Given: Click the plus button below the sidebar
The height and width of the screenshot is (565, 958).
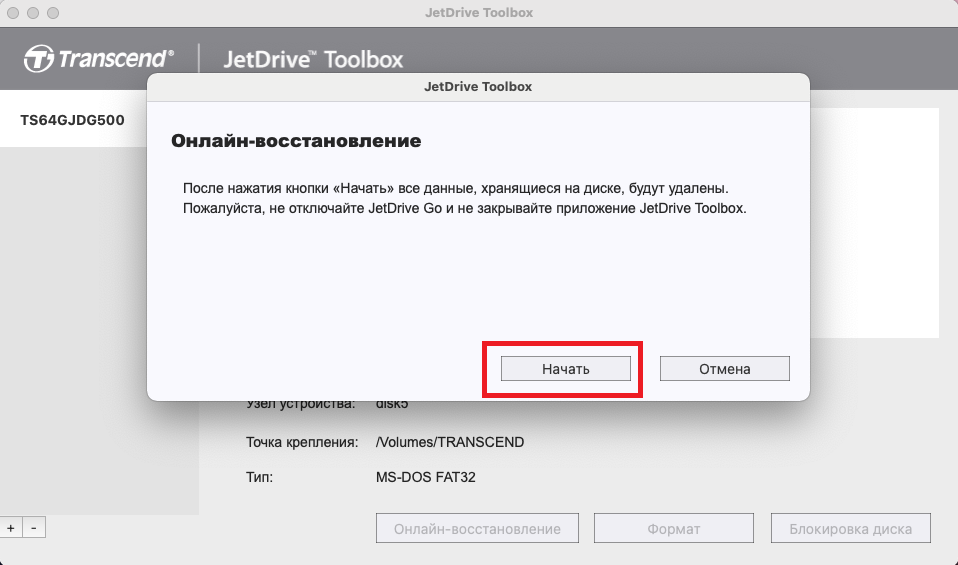Looking at the screenshot, I should pos(11,528).
